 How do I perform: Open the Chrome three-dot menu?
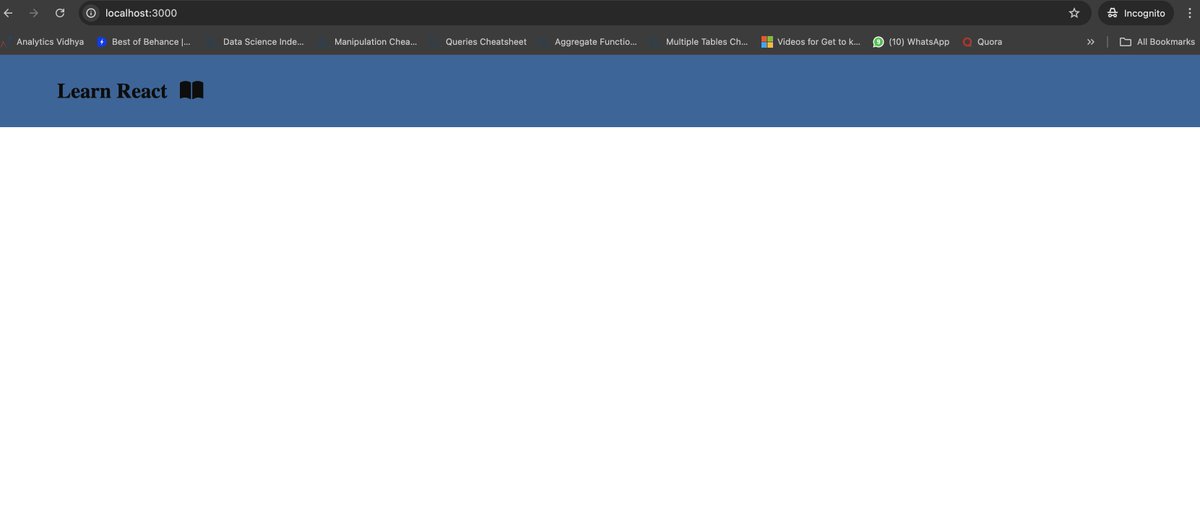pyautogui.click(x=1189, y=13)
